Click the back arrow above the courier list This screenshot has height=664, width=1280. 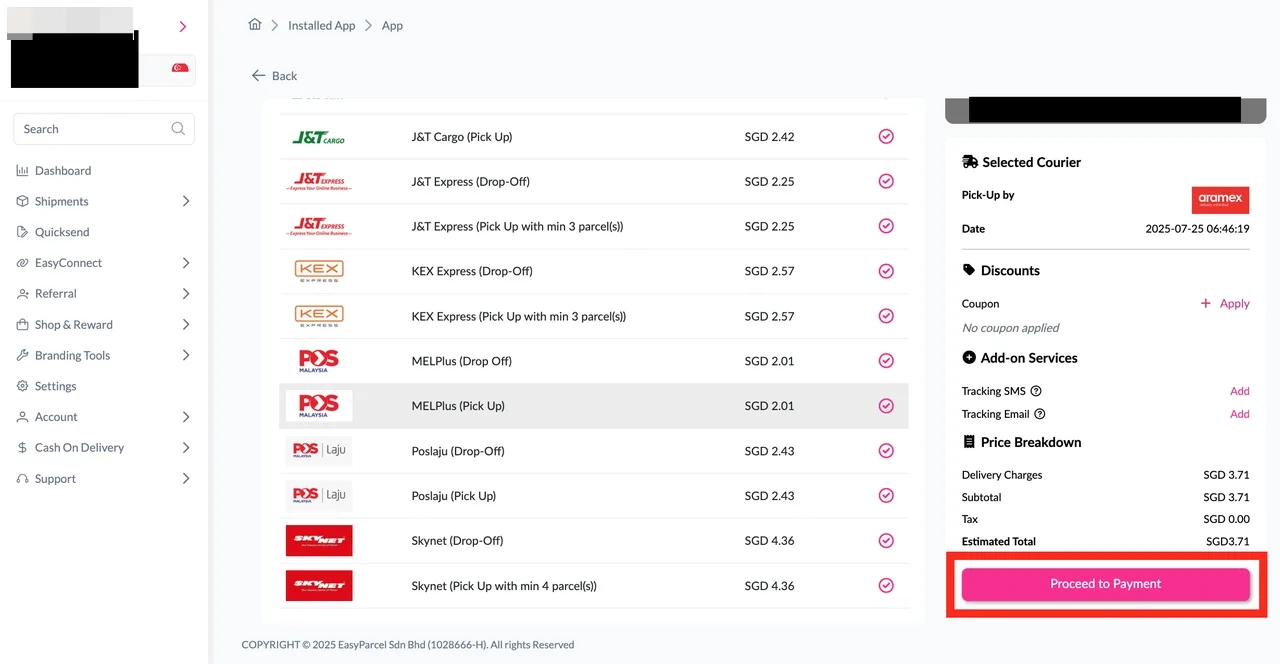click(x=257, y=75)
